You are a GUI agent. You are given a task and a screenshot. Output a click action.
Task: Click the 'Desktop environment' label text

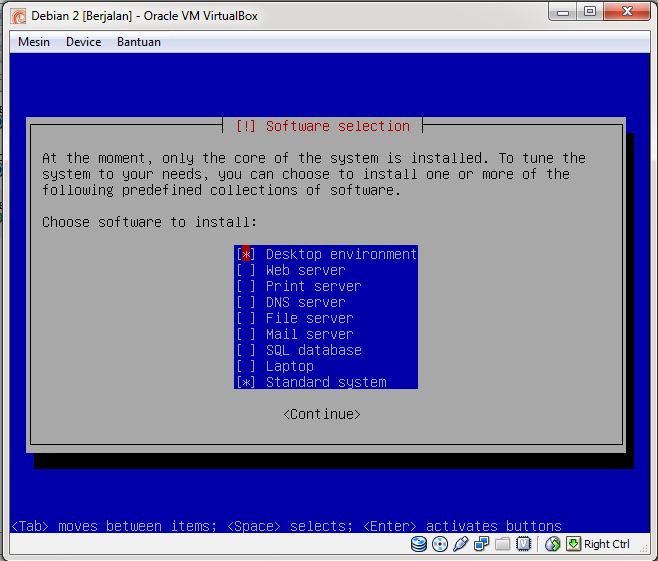(x=341, y=254)
